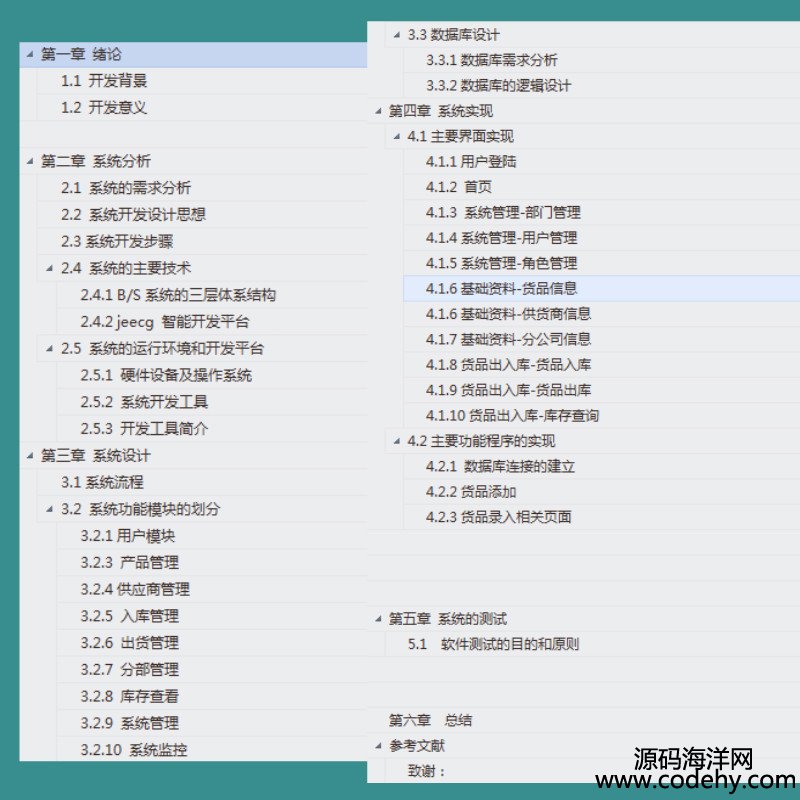This screenshot has width=800, height=800.
Task: Open 4.2.2 货品添加
Action: 471,492
